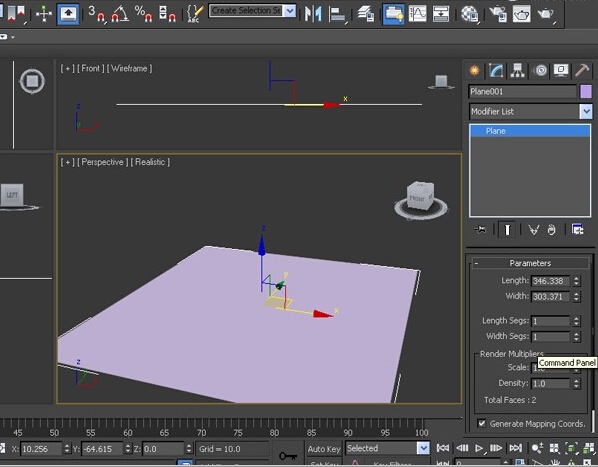Toggle Percent Snap
This screenshot has width=598, height=467.
143,14
